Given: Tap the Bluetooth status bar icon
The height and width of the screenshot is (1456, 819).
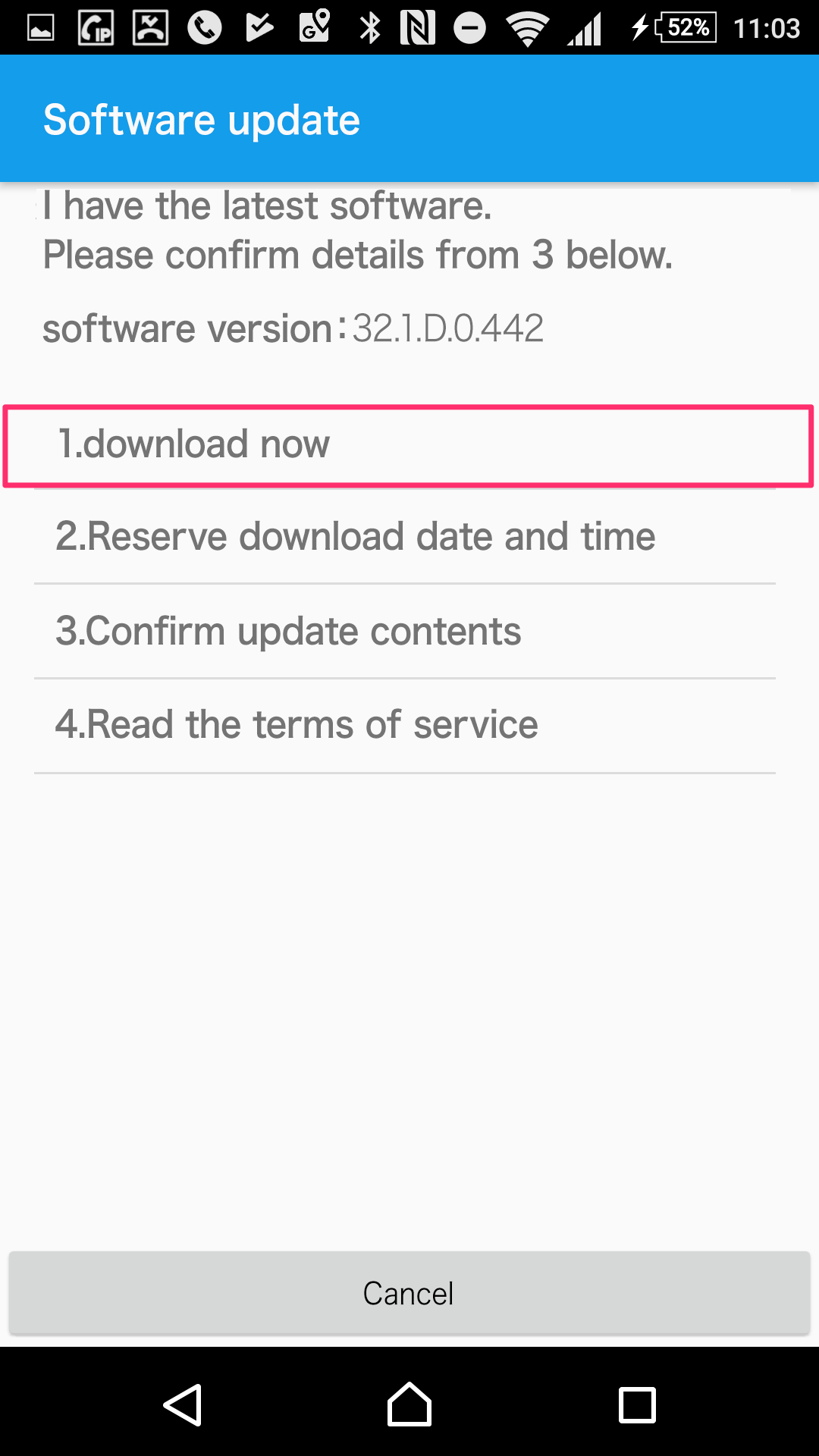Looking at the screenshot, I should 370,28.
